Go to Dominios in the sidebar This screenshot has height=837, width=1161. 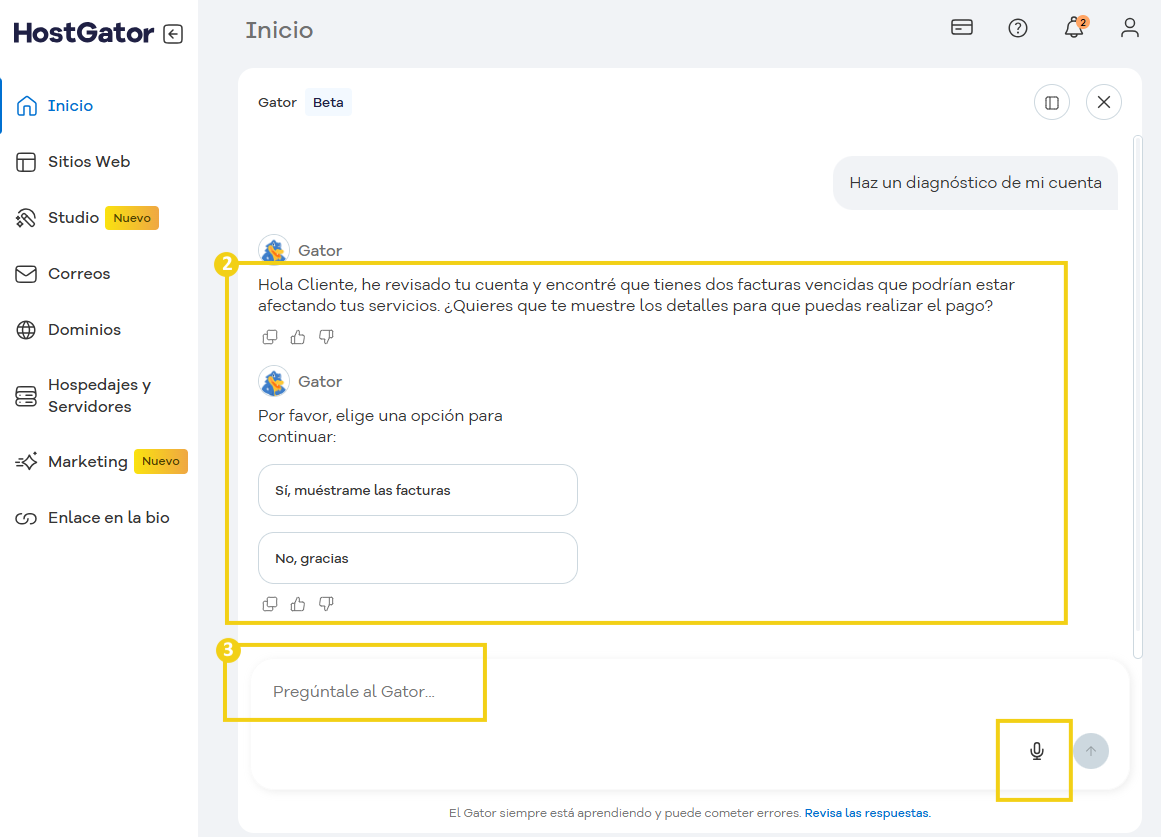(84, 330)
